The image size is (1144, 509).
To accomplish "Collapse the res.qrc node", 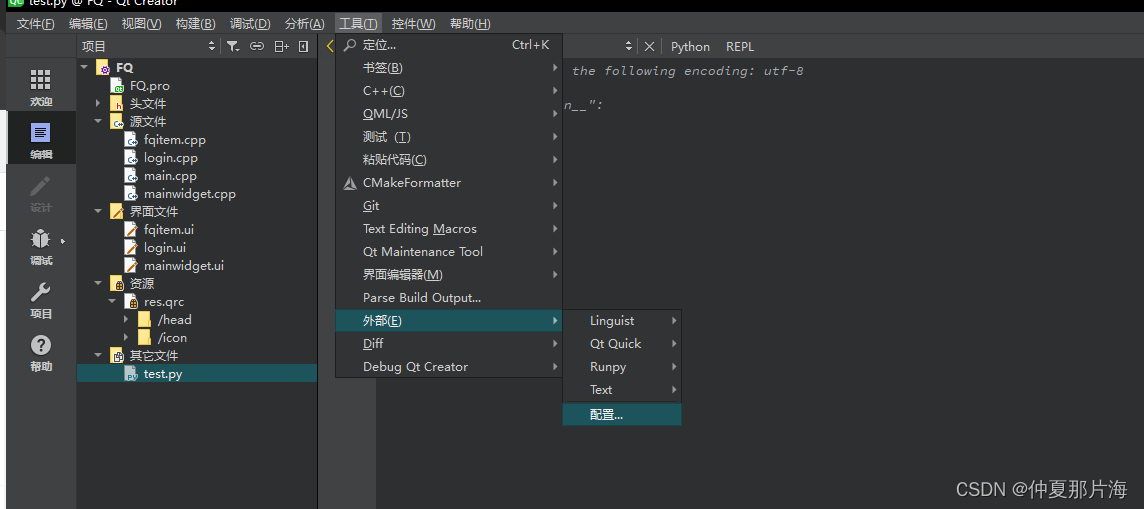I will tap(112, 301).
